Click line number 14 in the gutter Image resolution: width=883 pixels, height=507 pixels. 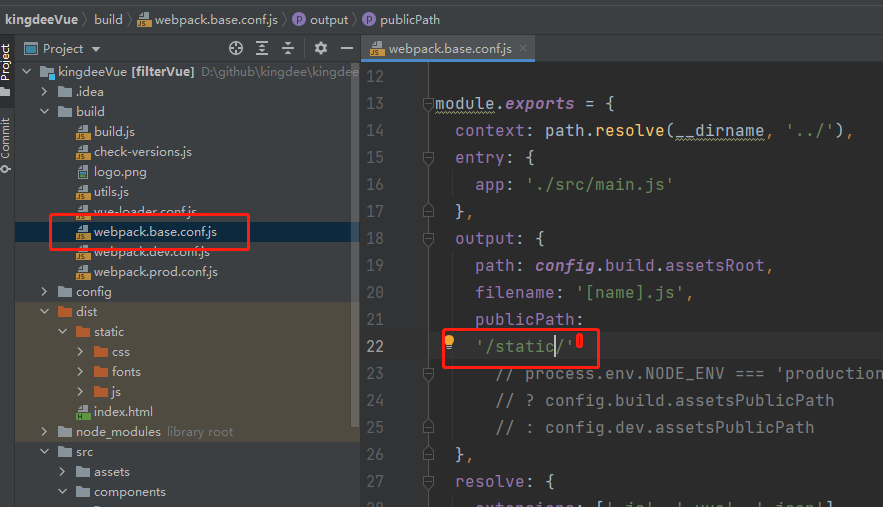pos(375,131)
